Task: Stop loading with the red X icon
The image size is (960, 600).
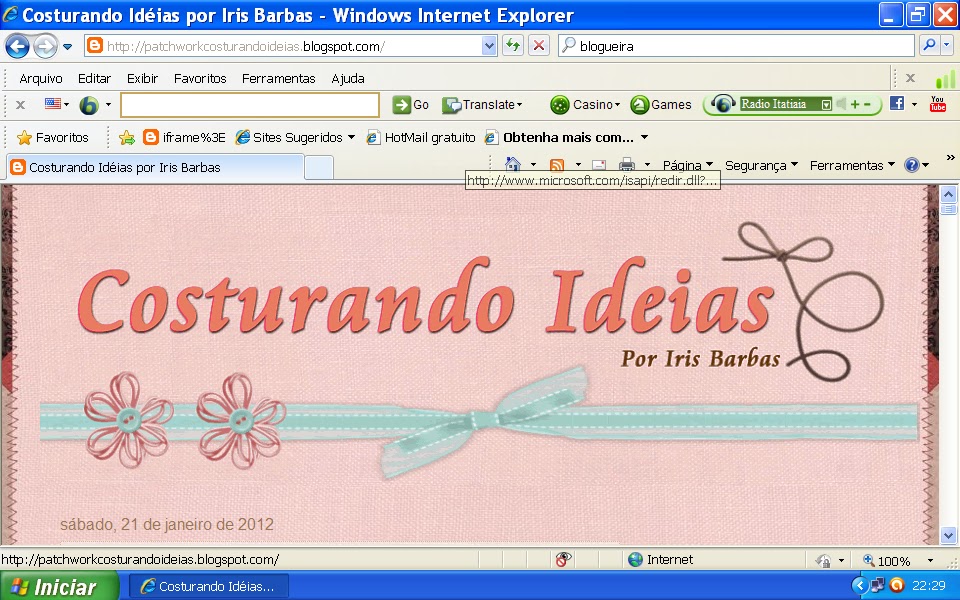Action: [539, 46]
